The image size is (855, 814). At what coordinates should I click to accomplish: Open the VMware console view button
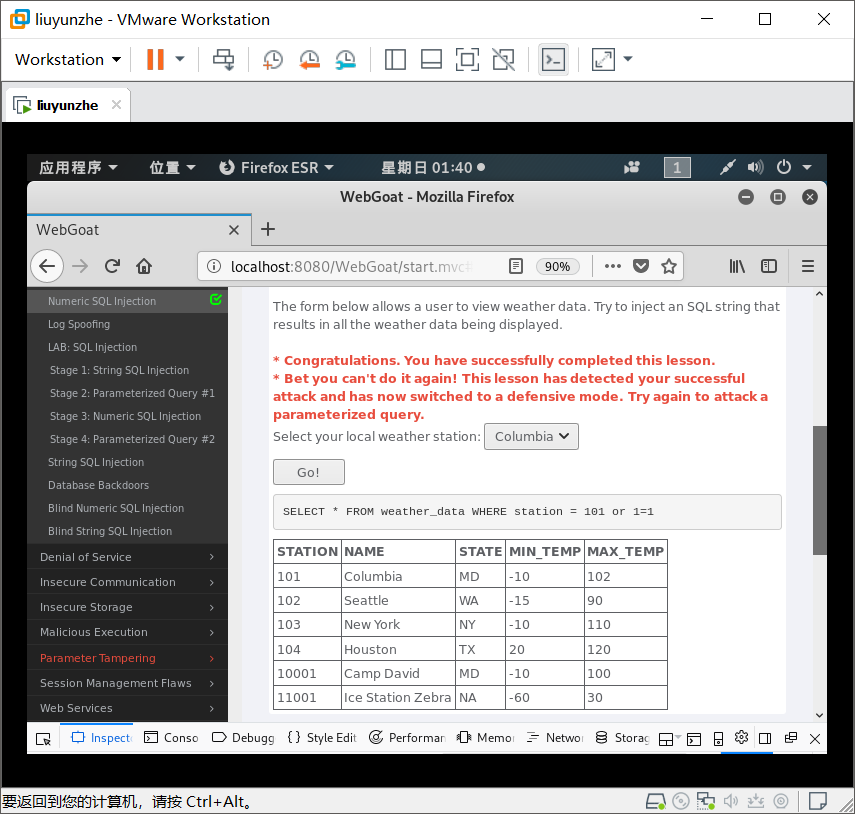[x=553, y=59]
